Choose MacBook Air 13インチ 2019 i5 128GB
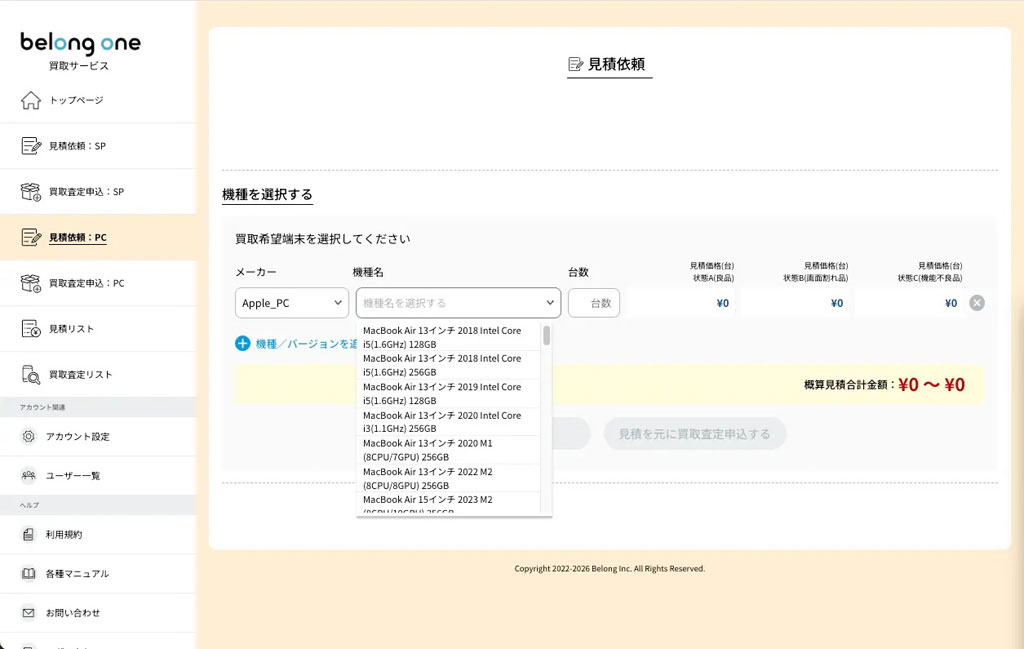 [448, 394]
